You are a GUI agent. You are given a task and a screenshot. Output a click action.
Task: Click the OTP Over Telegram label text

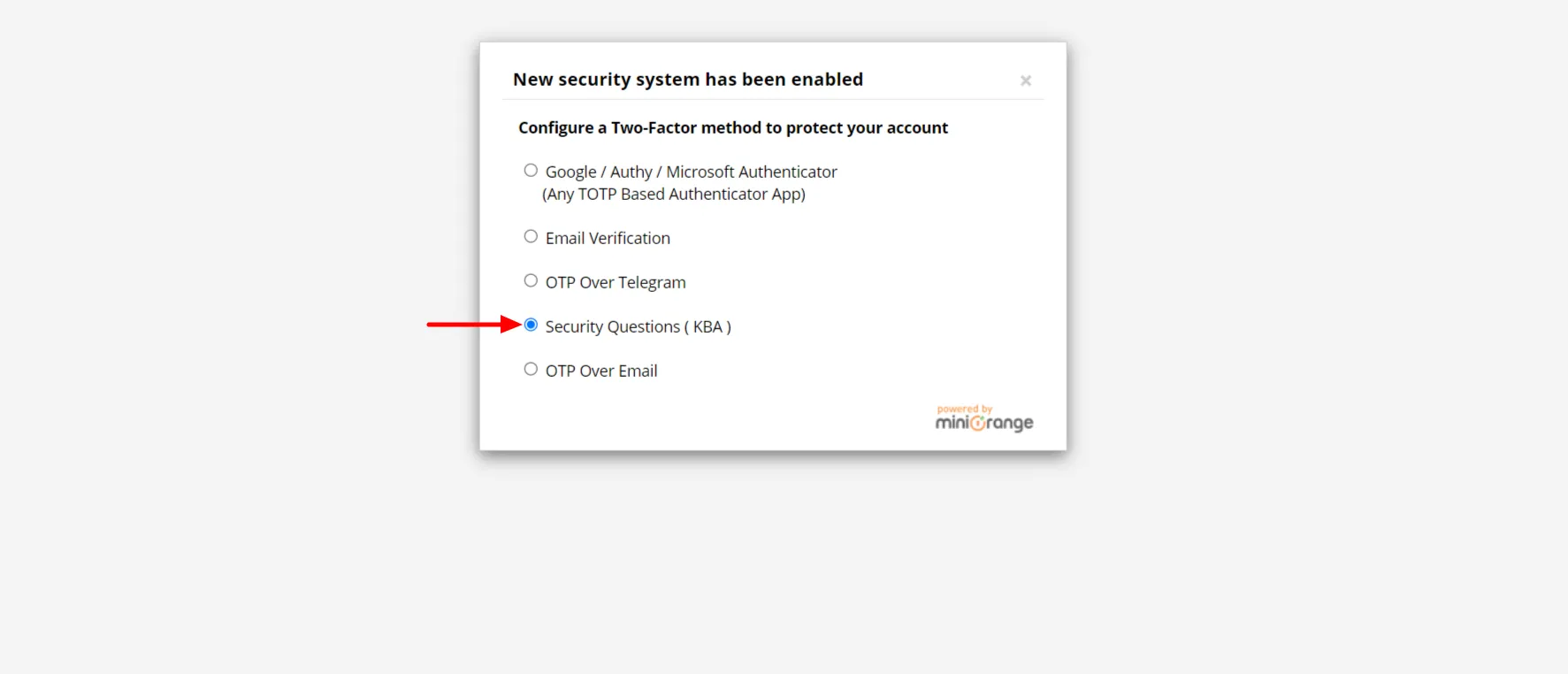tap(616, 281)
